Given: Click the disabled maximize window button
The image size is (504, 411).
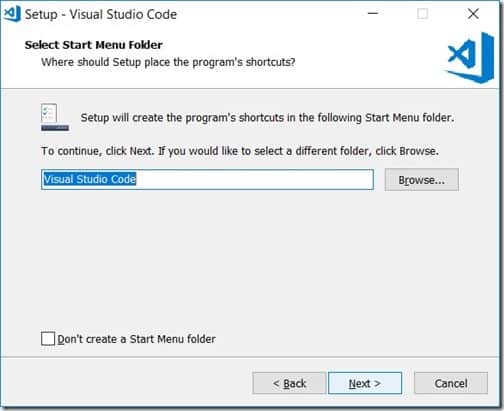Looking at the screenshot, I should click(423, 14).
